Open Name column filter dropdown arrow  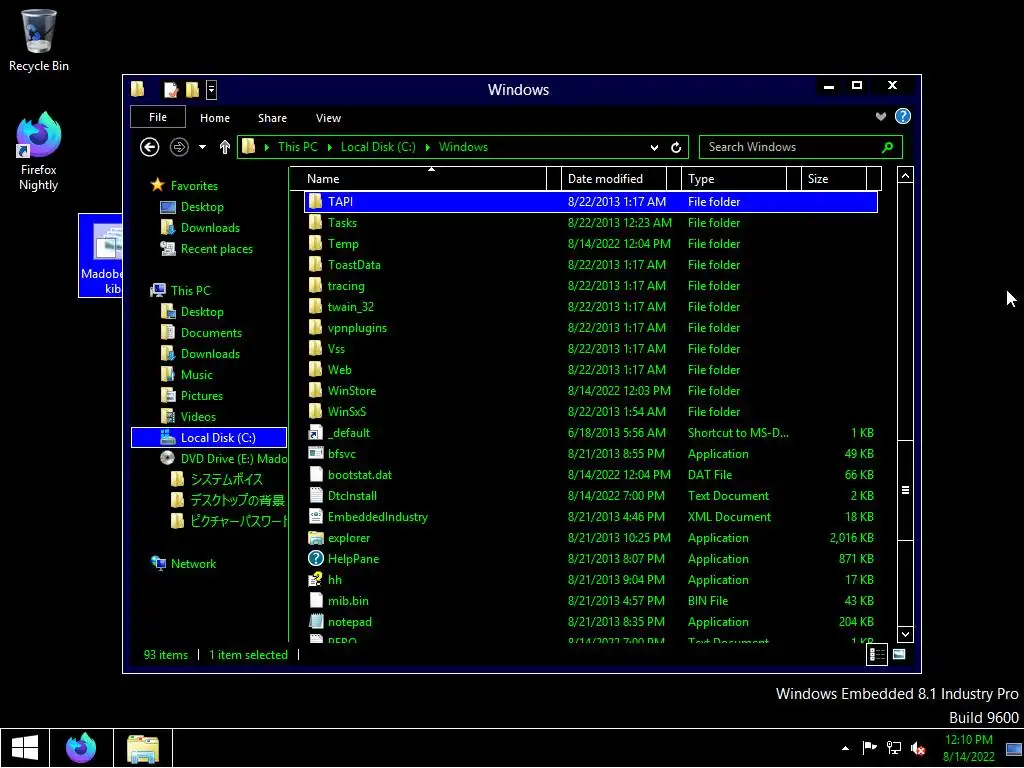click(554, 178)
